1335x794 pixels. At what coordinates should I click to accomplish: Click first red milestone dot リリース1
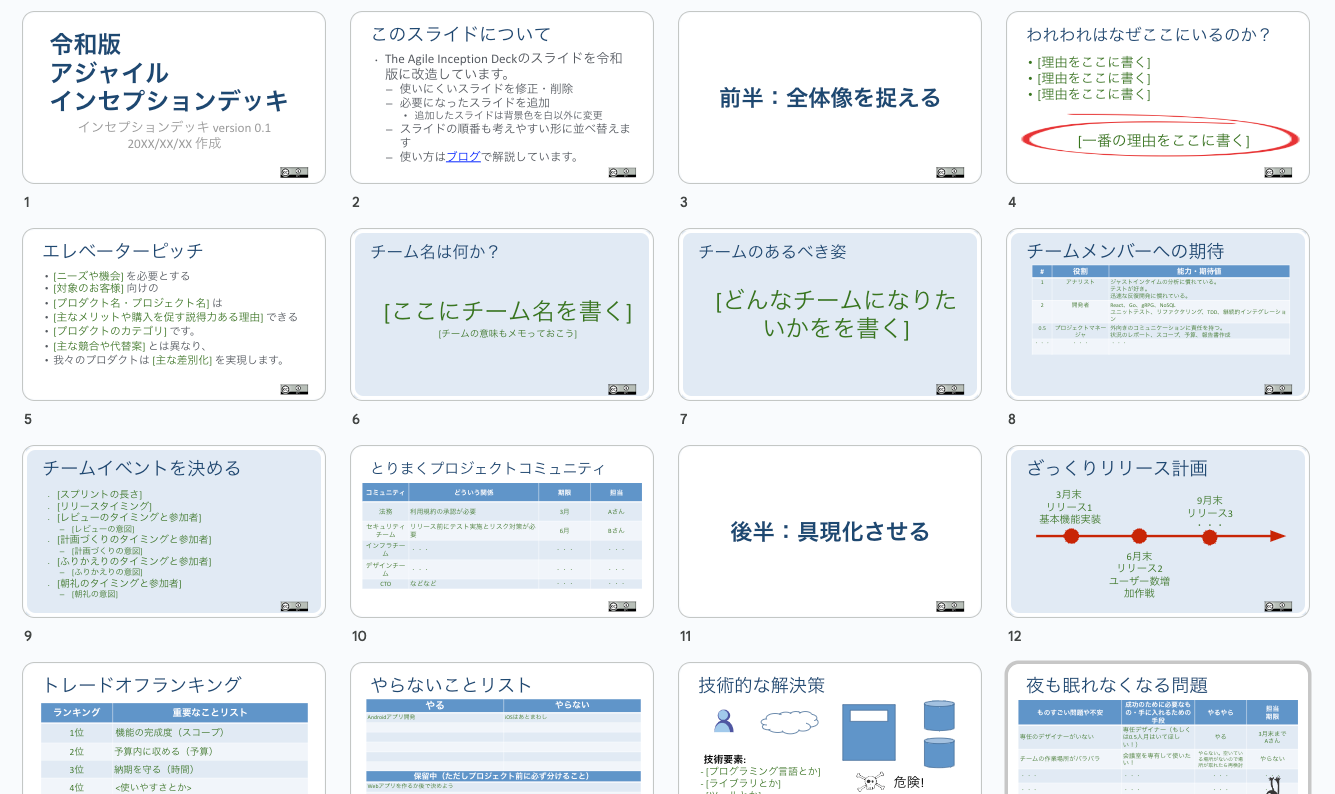click(x=1071, y=536)
